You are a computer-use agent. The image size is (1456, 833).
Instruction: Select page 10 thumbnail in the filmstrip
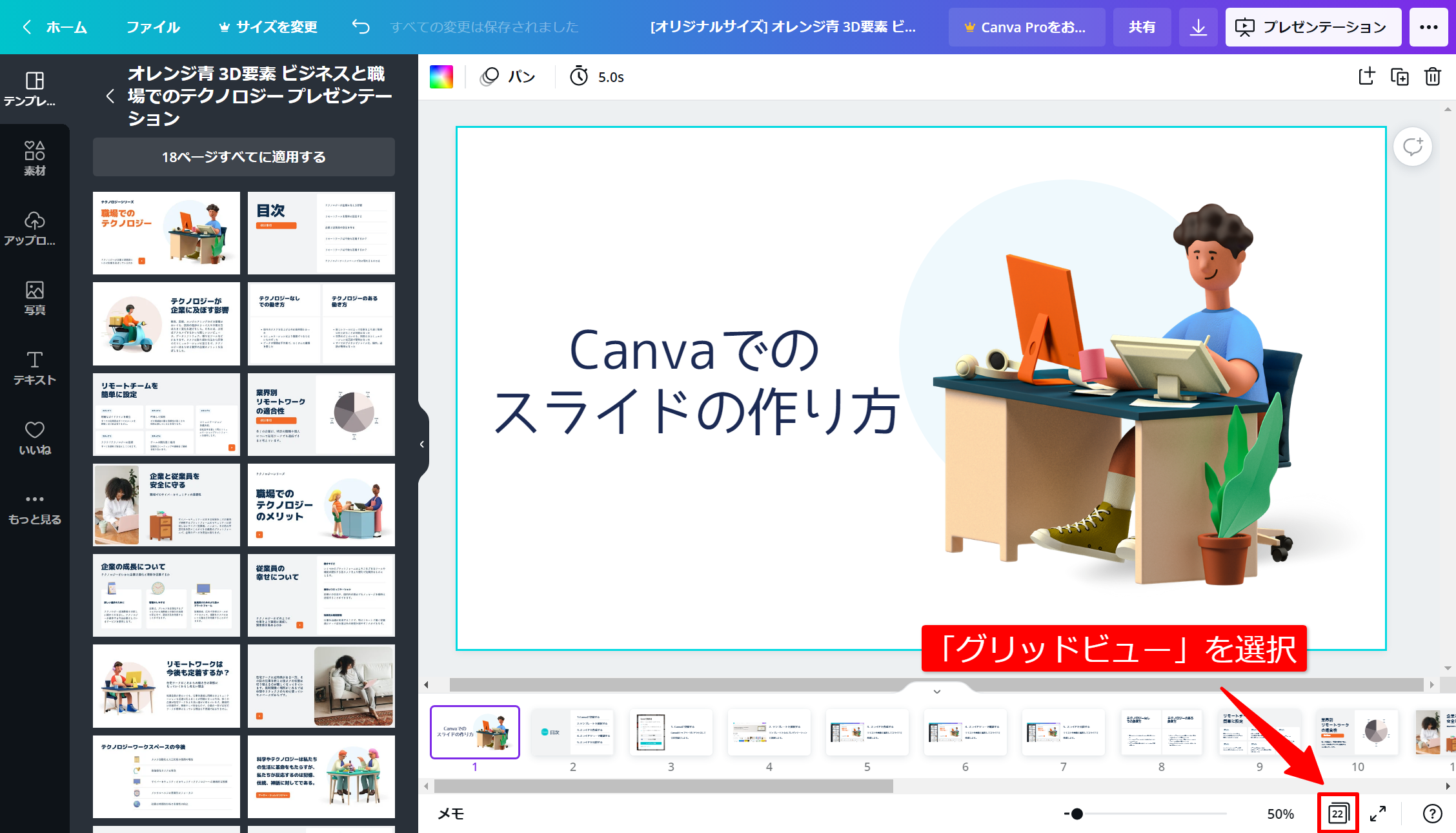pyautogui.click(x=1358, y=732)
